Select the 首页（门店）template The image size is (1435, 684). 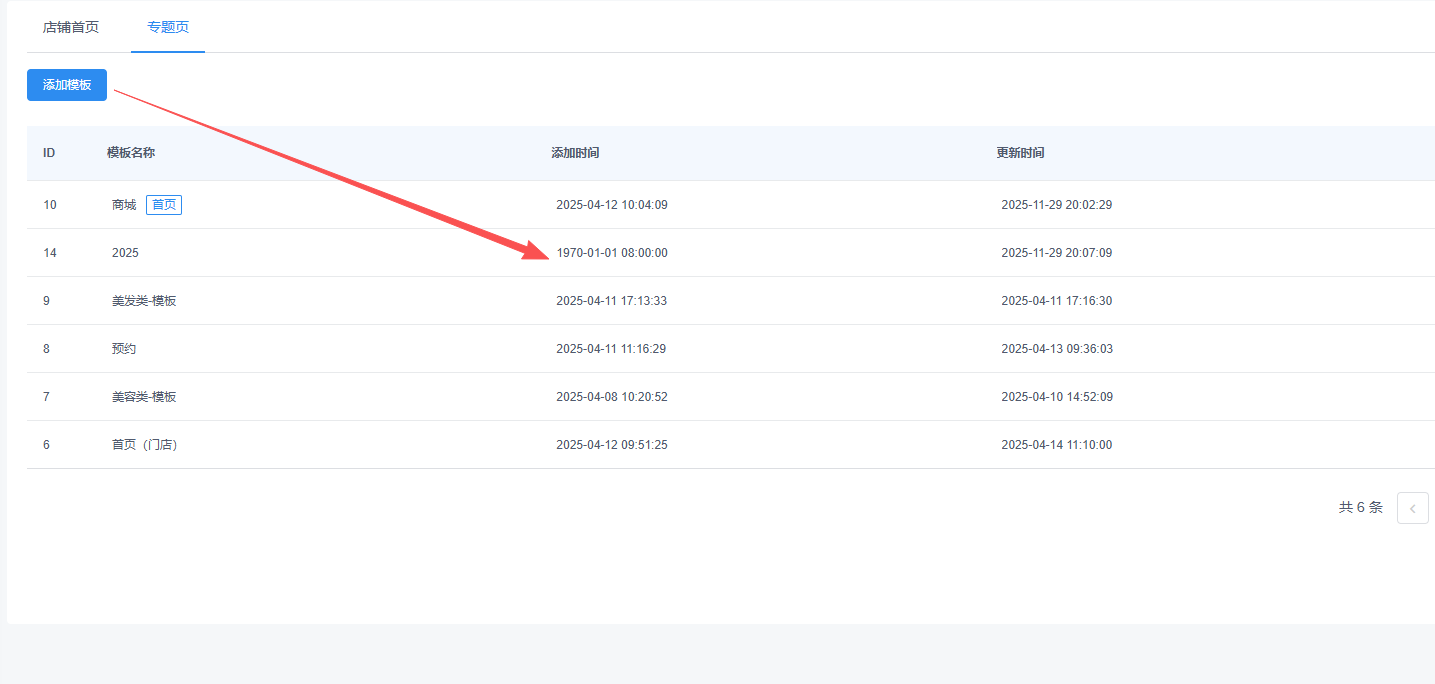[x=144, y=445]
